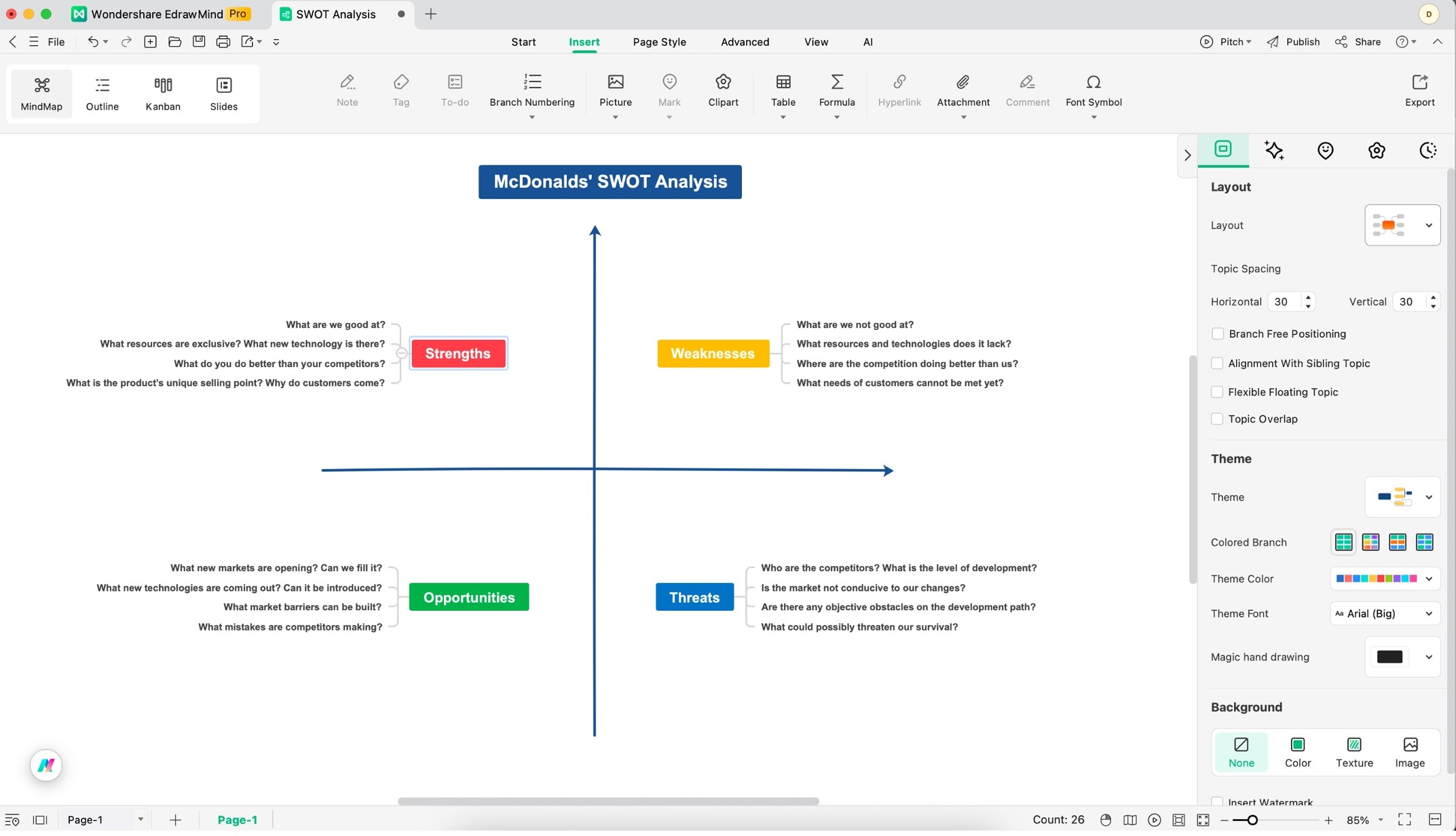1456x836 pixels.
Task: Insert a Picture
Action: (x=616, y=96)
